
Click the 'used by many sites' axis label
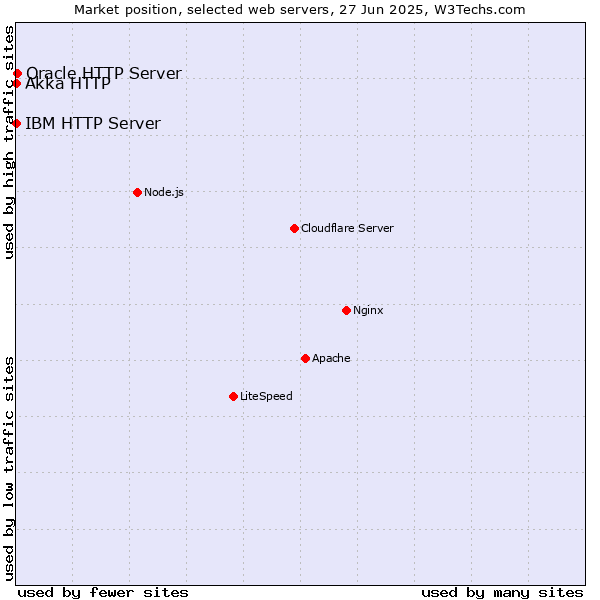coord(502,592)
